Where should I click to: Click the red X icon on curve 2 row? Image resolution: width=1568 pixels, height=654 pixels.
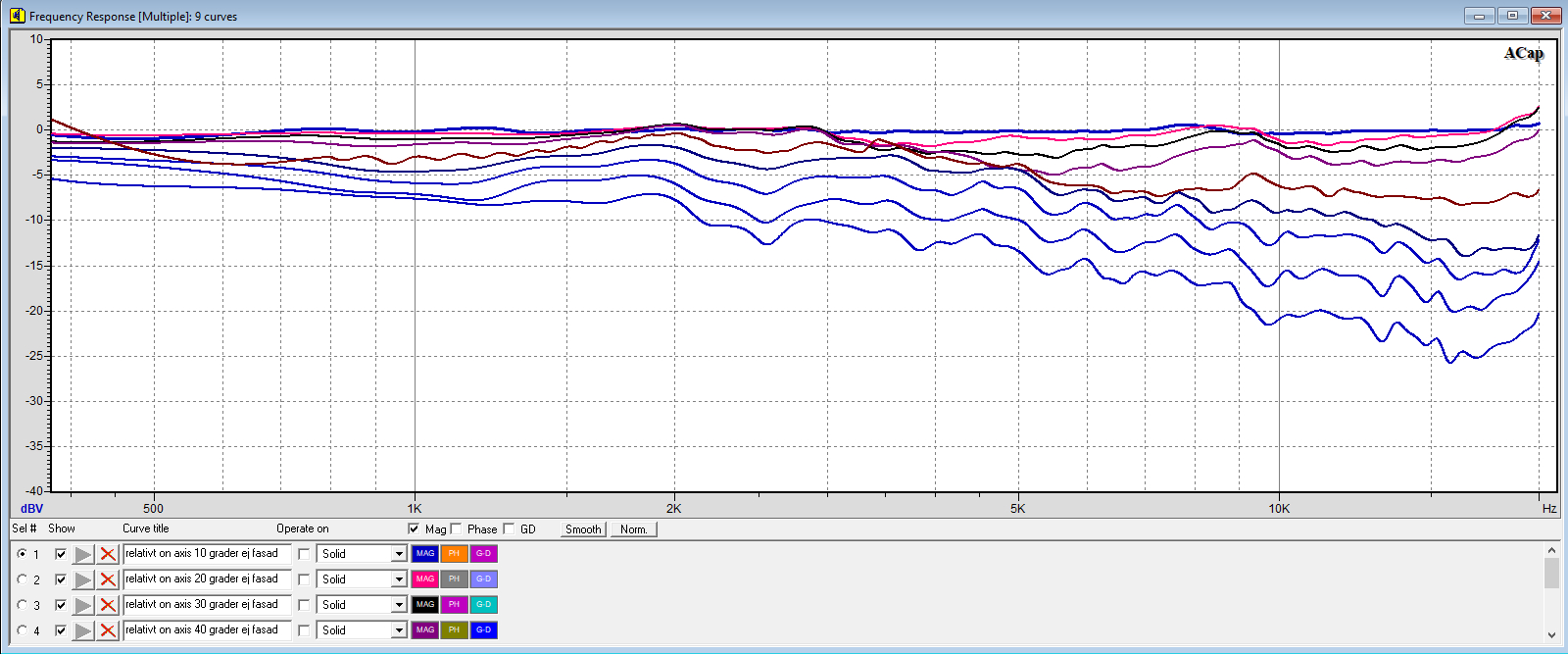point(108,579)
